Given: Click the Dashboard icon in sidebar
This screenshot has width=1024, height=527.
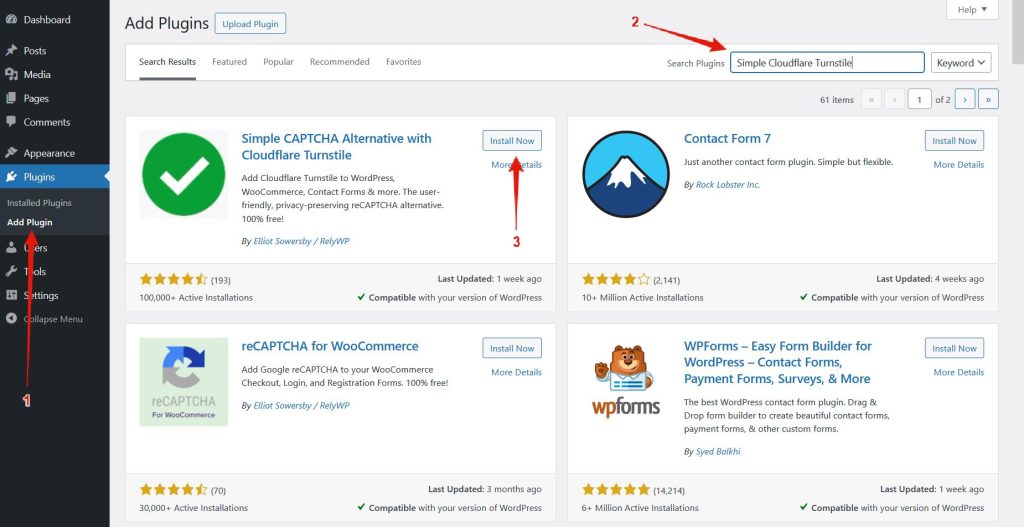Looking at the screenshot, I should [x=11, y=19].
